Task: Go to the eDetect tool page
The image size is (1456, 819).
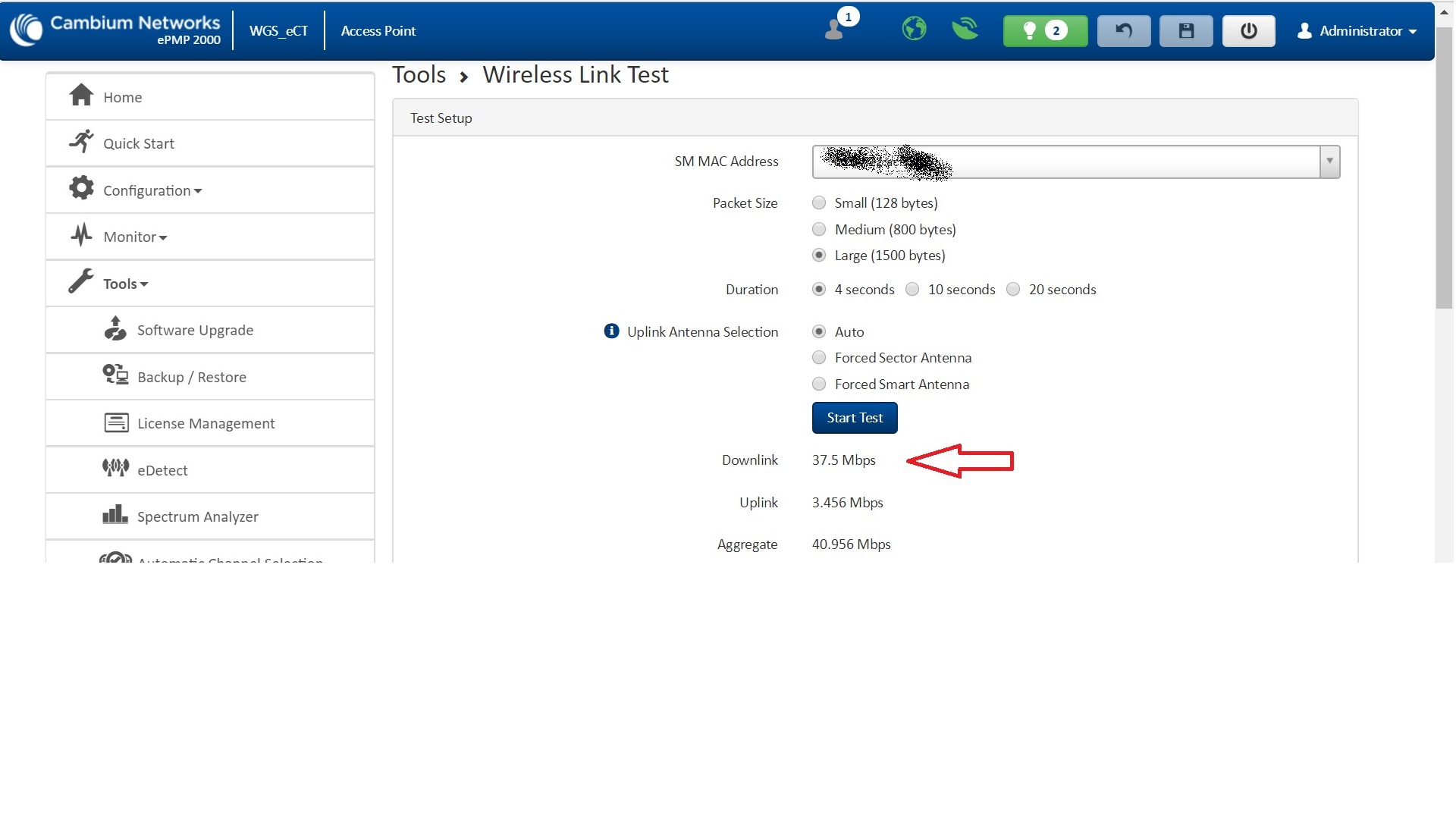Action: [x=162, y=471]
